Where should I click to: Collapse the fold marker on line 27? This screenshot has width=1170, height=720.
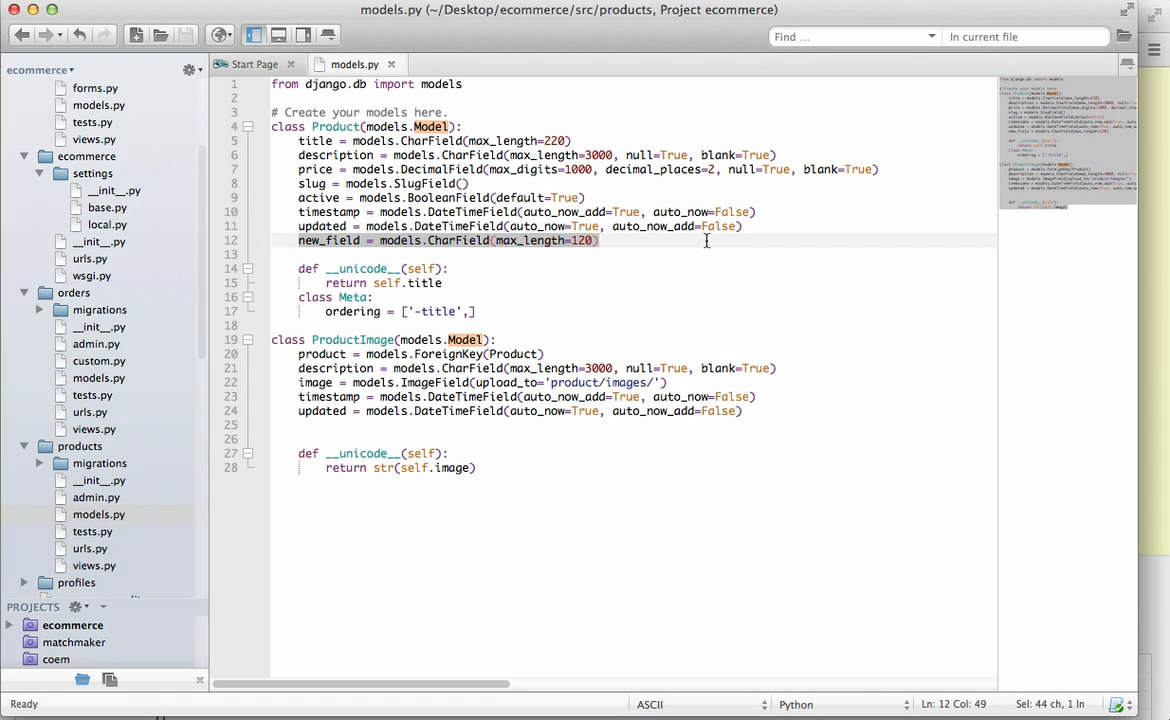click(x=248, y=453)
